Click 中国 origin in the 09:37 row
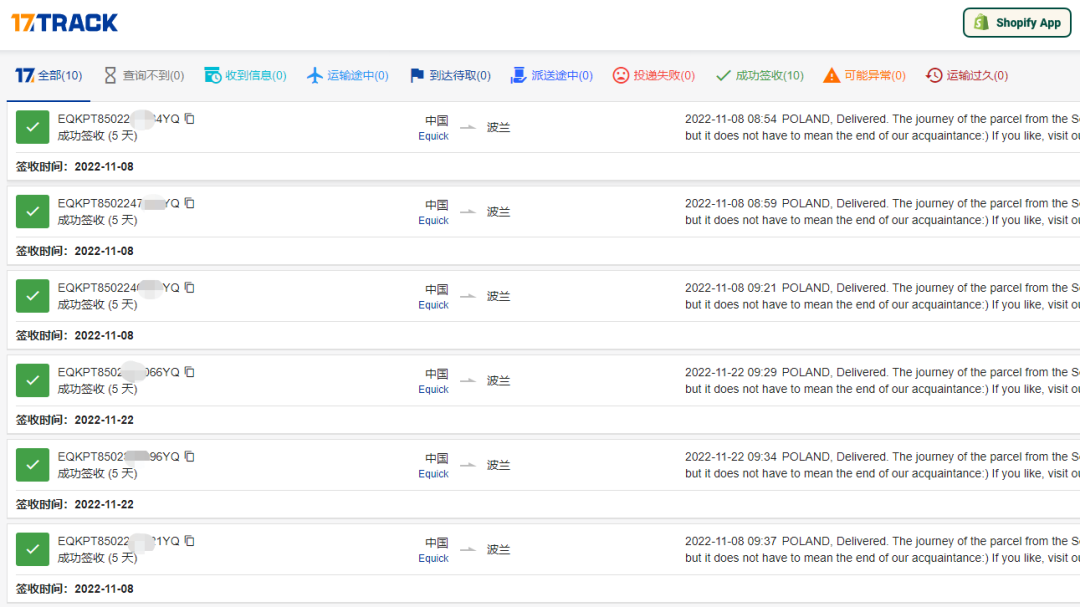The width and height of the screenshot is (1080, 607). pos(437,542)
